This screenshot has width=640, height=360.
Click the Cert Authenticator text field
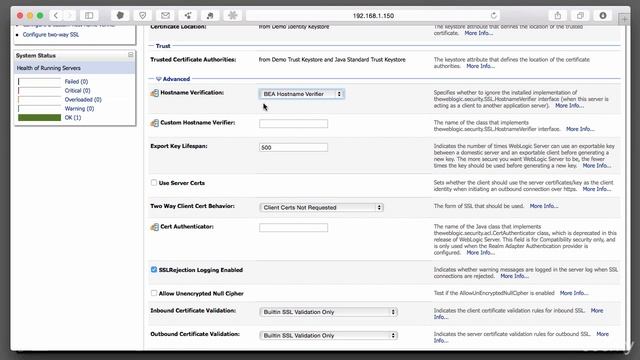293,227
